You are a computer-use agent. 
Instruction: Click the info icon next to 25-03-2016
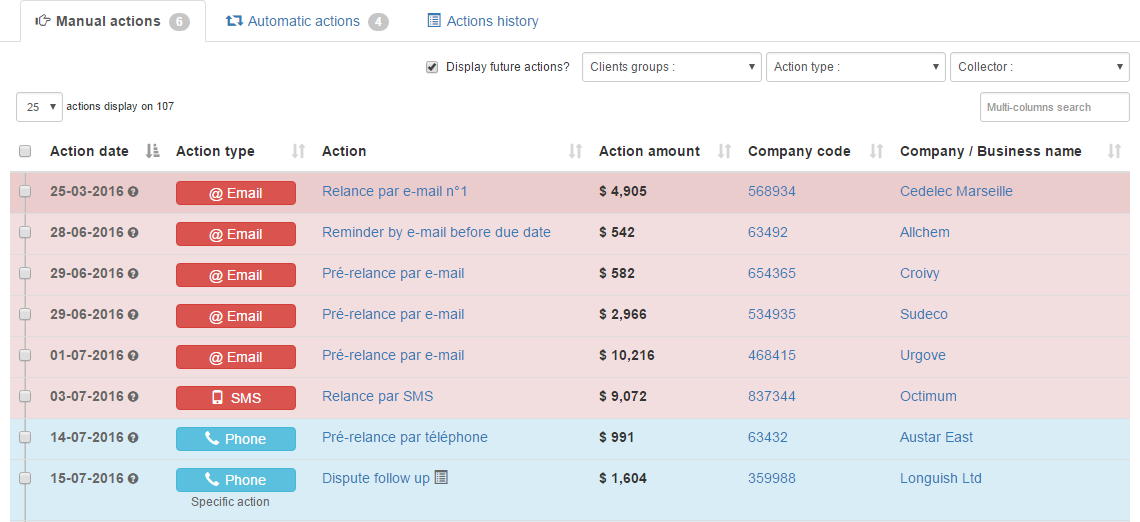point(133,192)
